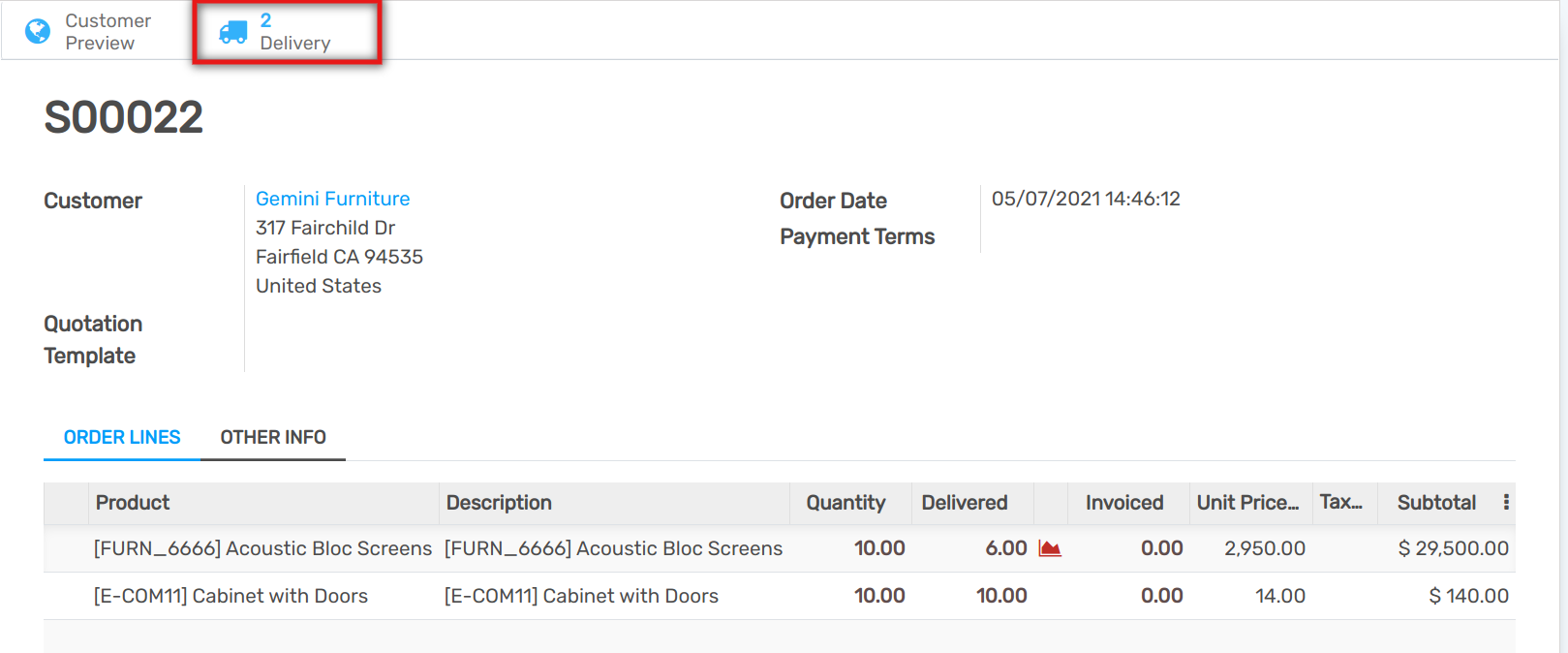
Task: Switch to the ORDER LINES tab
Action: click(x=122, y=437)
